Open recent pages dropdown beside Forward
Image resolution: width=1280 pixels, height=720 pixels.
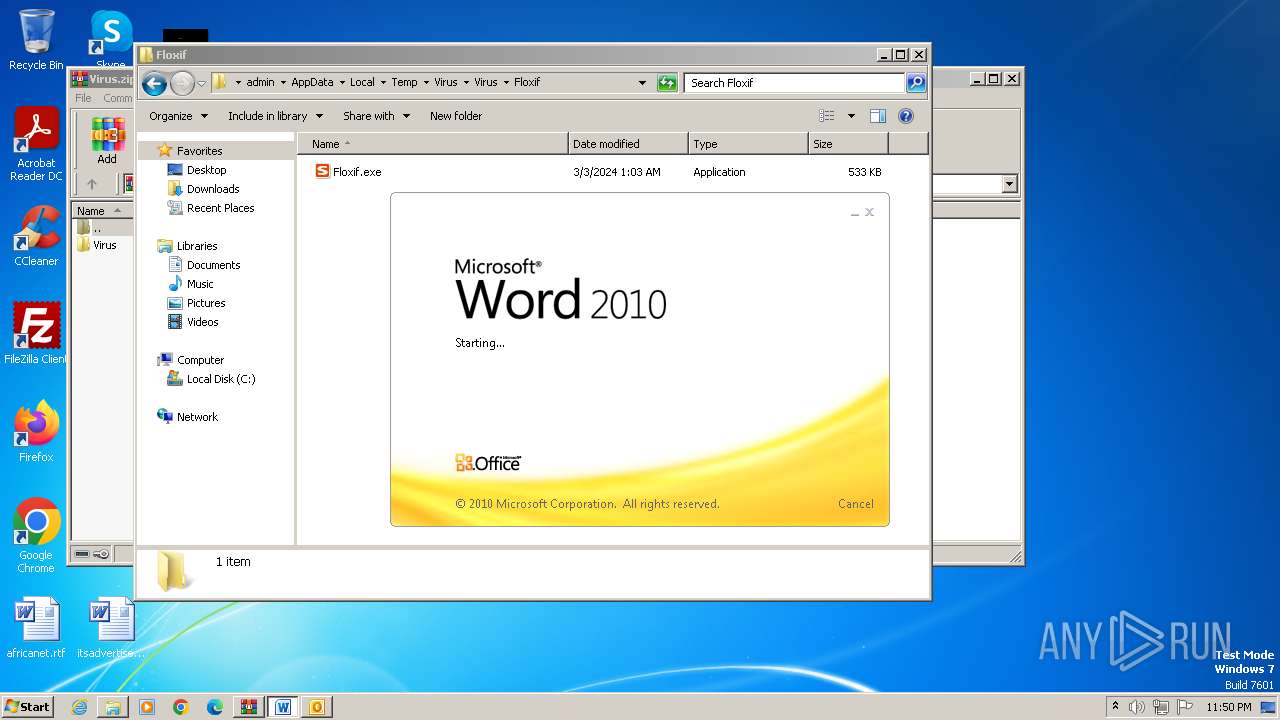click(202, 83)
